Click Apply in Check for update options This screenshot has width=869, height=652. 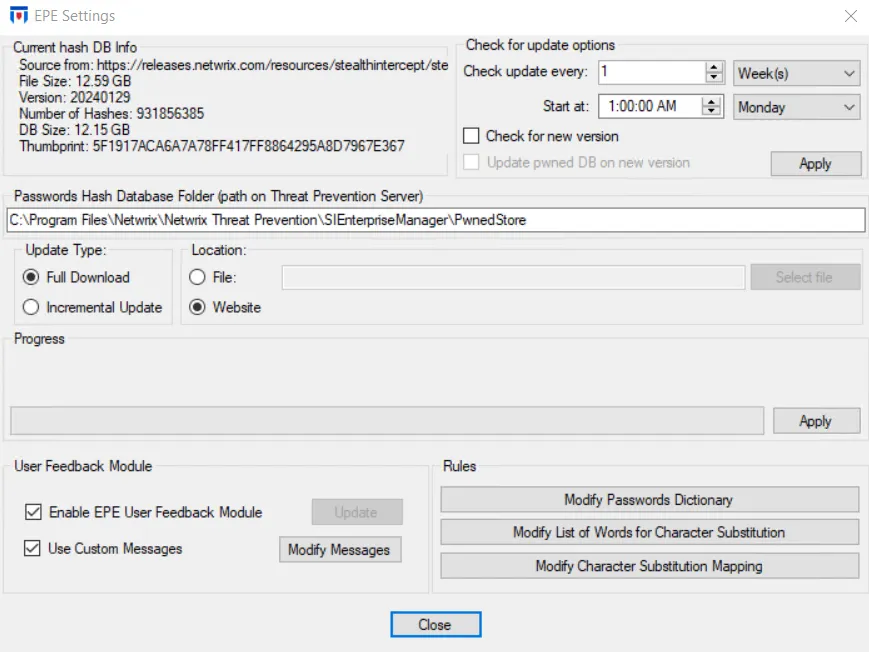click(x=815, y=164)
